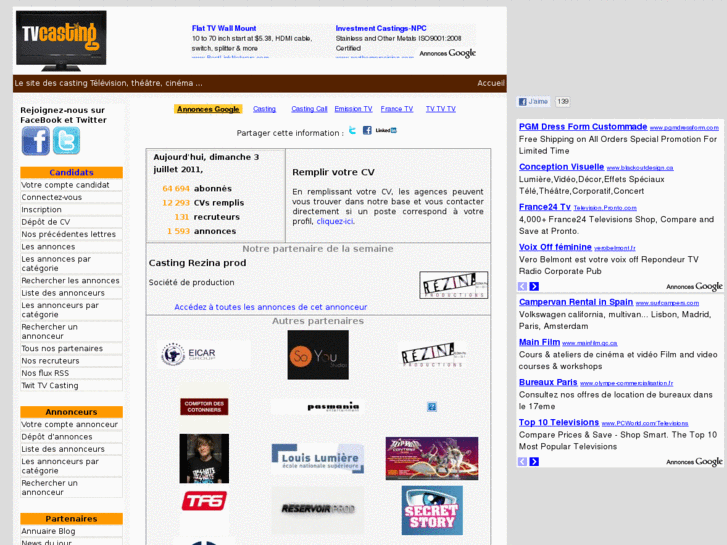Open the Rezina logo under Autres partenaires

point(432,355)
